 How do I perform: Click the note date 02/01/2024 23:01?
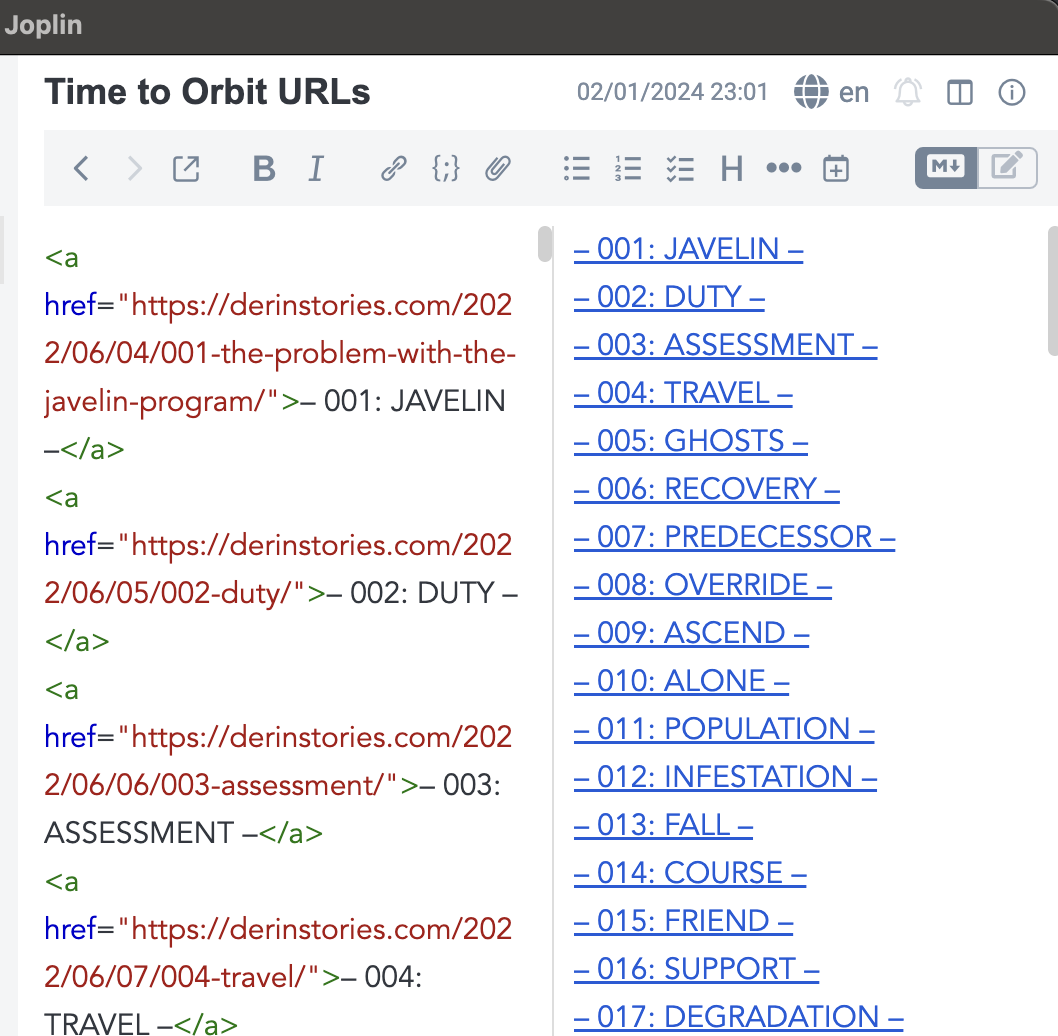point(672,92)
